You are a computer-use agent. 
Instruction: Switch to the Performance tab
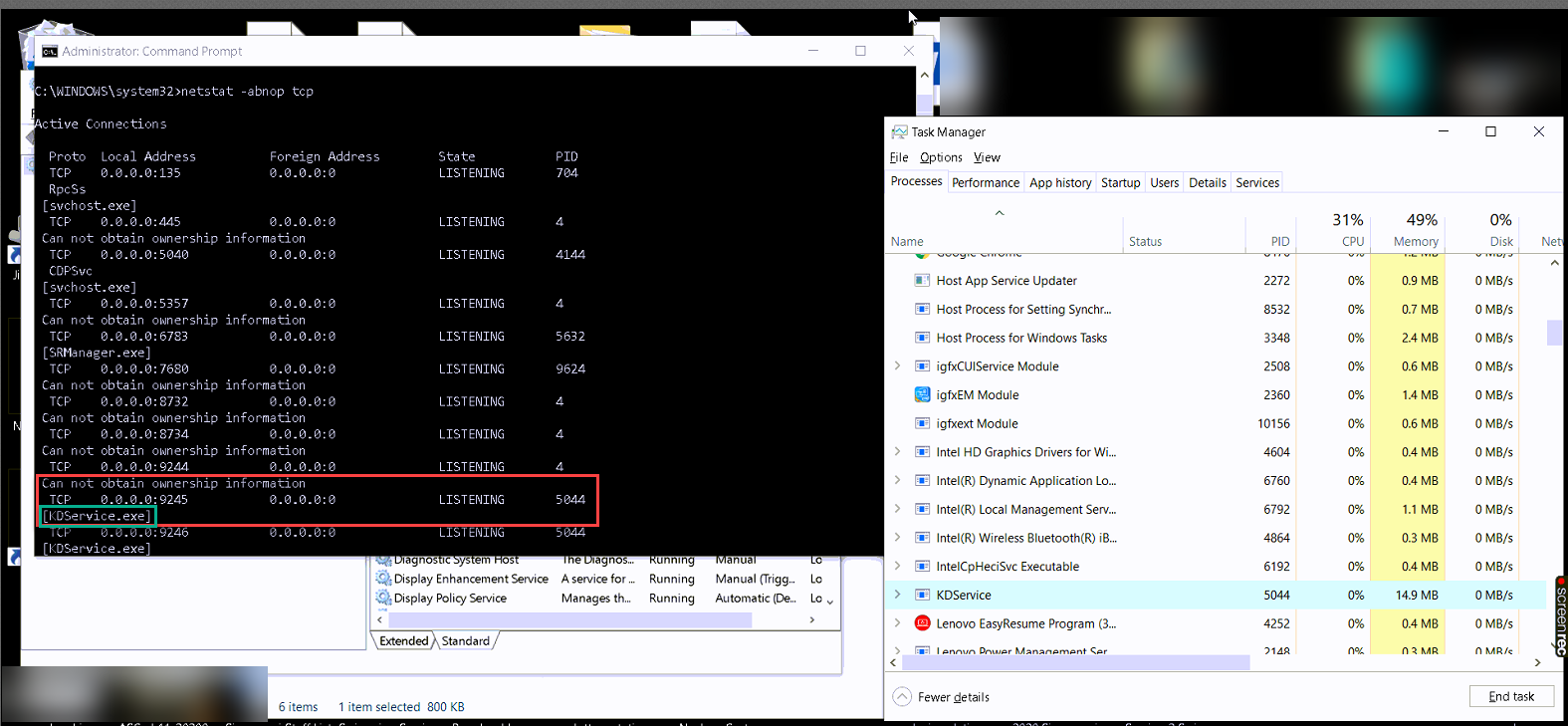point(985,182)
